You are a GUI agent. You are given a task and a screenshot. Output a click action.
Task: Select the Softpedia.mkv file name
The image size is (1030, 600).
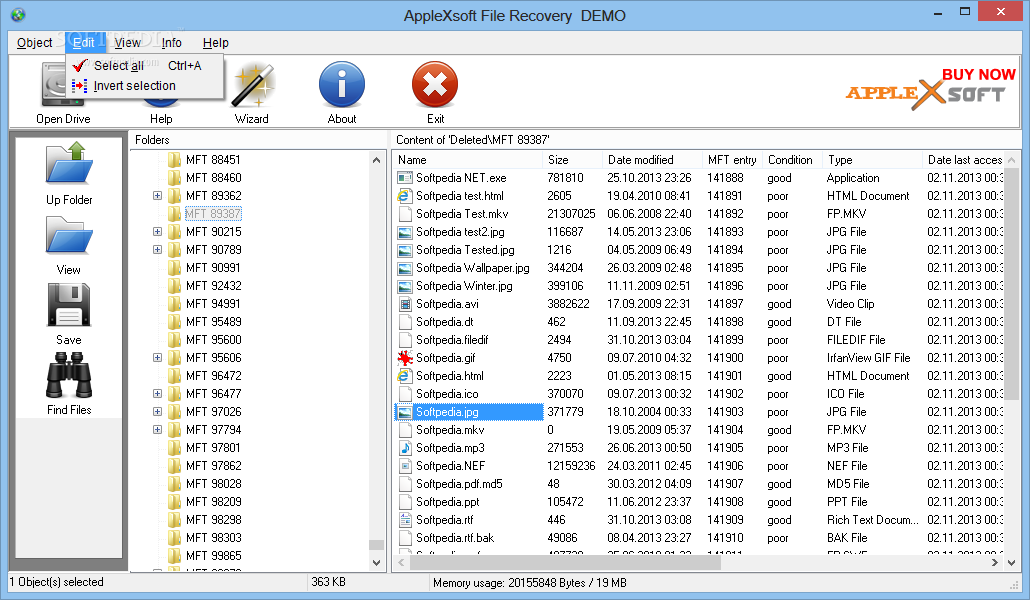[x=450, y=430]
